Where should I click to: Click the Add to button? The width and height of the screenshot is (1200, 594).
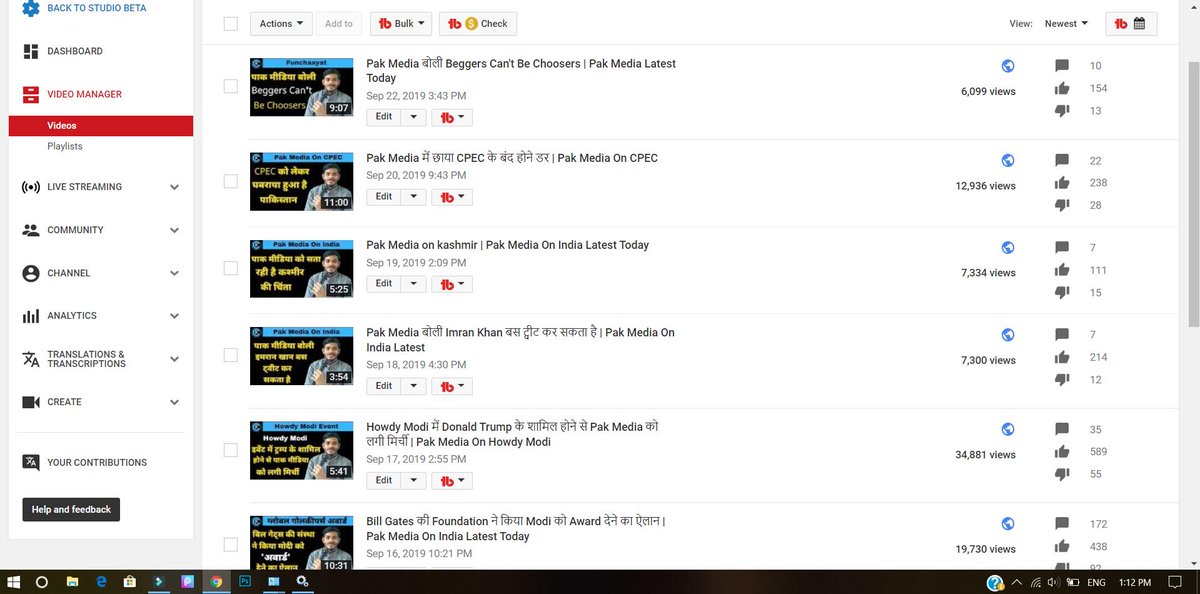339,24
